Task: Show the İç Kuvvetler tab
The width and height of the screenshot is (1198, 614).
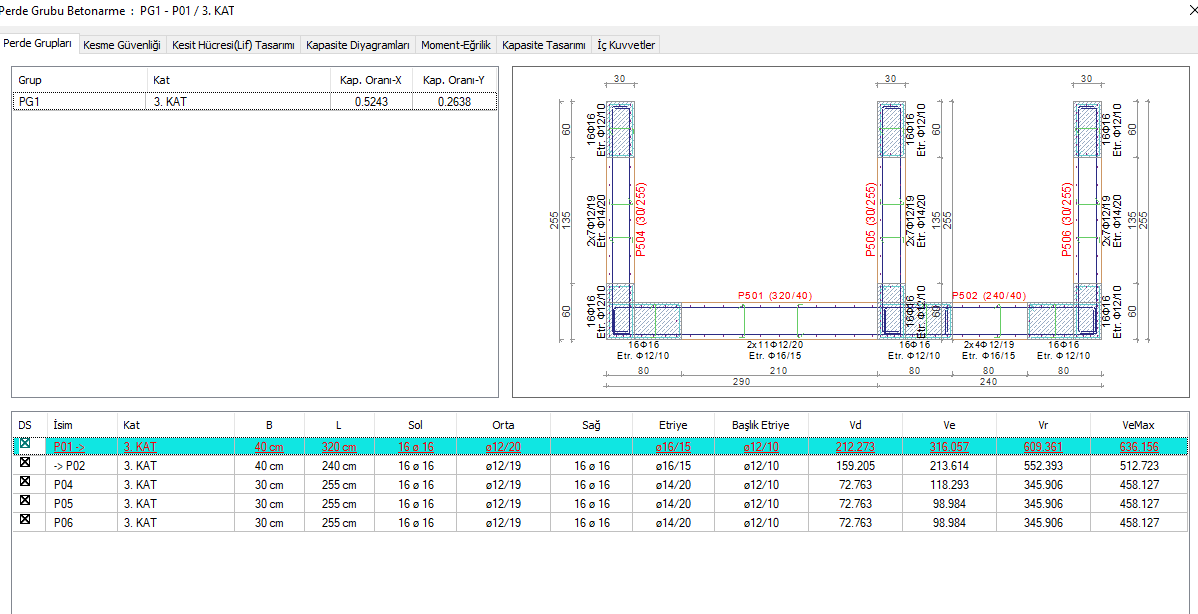Action: tap(626, 45)
